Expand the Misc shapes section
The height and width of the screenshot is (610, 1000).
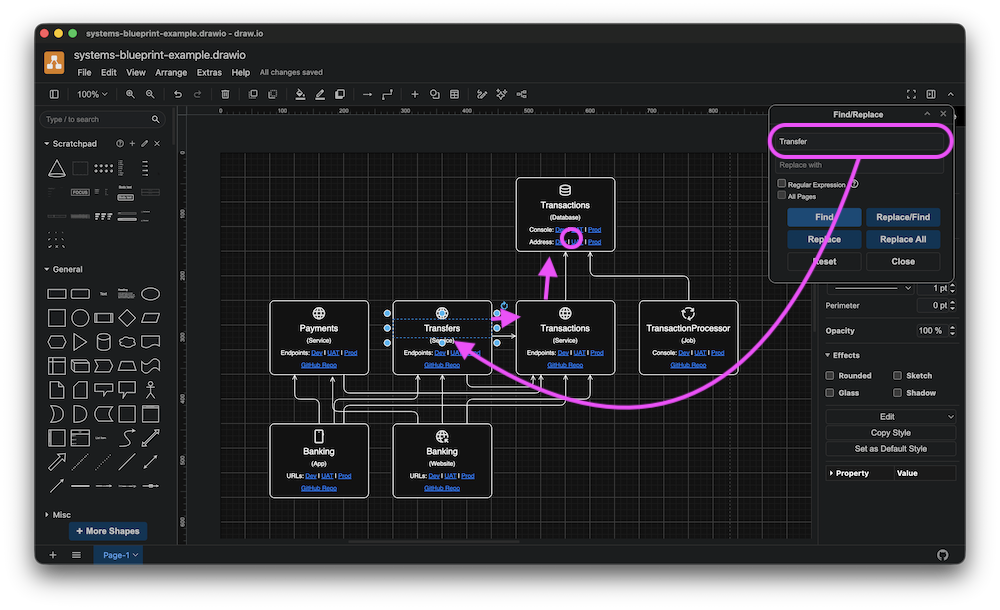pyautogui.click(x=47, y=514)
